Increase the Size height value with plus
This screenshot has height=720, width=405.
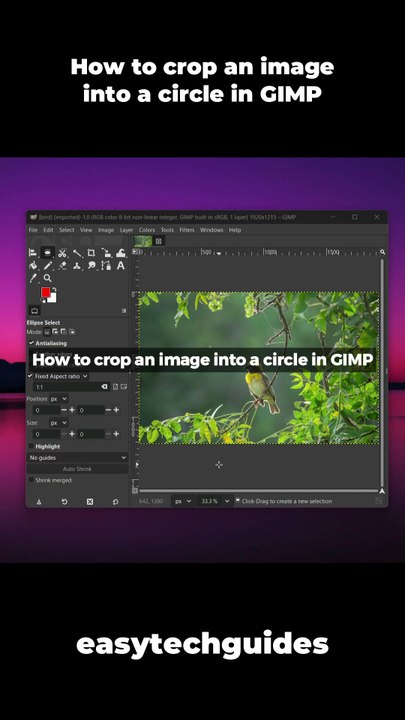point(116,434)
